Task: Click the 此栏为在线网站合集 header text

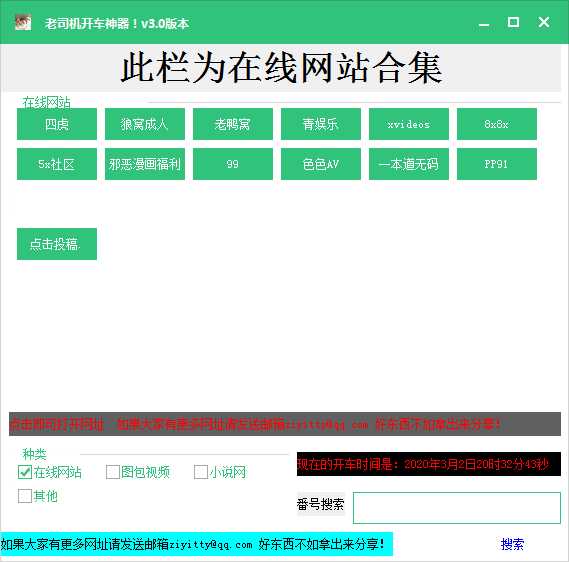Action: [x=282, y=67]
